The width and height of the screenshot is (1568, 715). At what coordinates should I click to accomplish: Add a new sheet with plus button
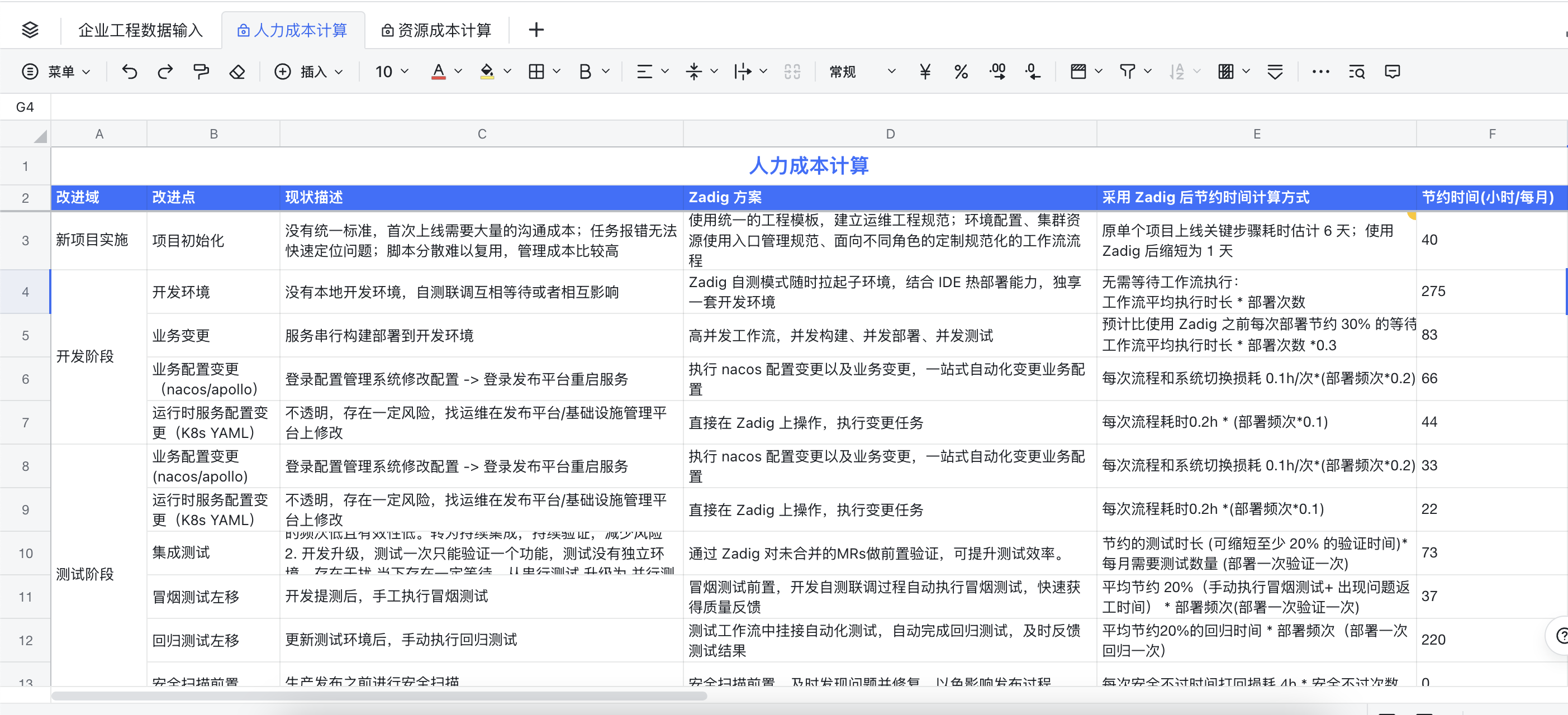click(x=536, y=30)
